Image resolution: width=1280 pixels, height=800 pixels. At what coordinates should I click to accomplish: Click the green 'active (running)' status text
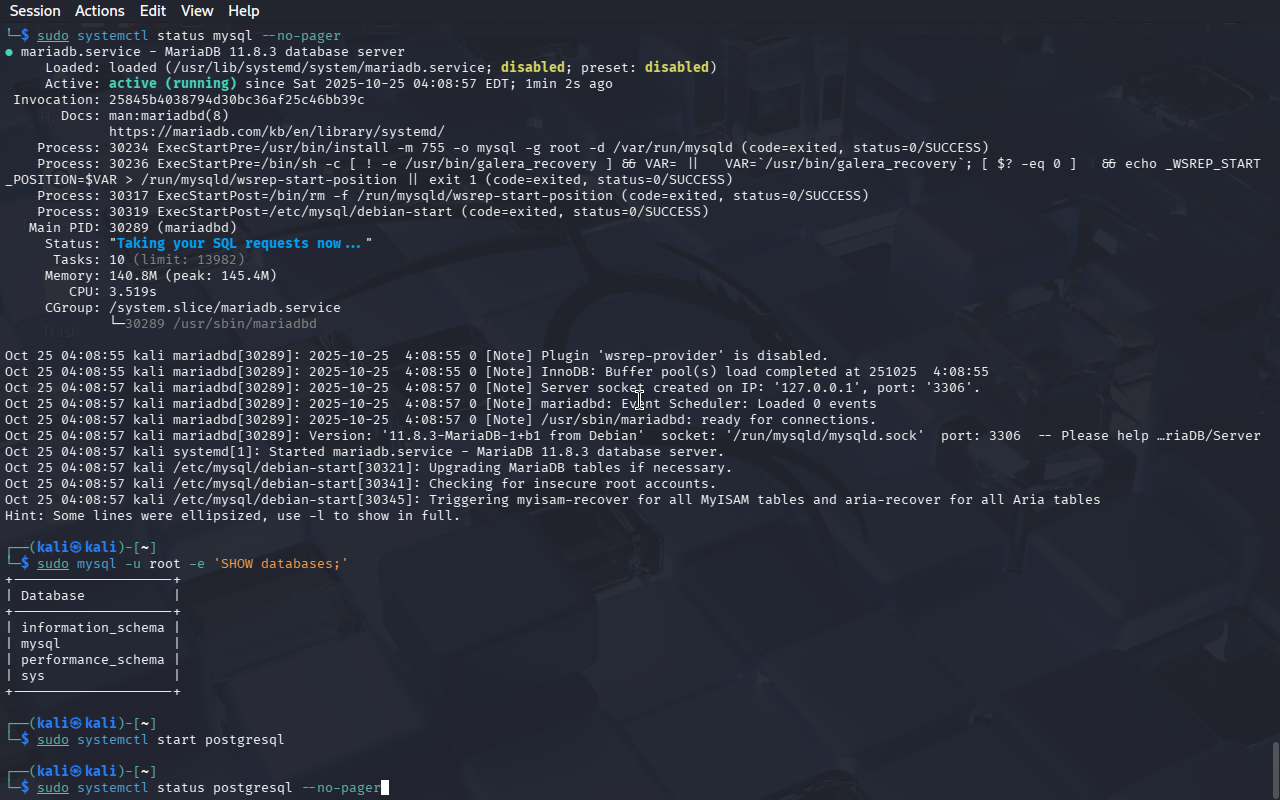(172, 84)
